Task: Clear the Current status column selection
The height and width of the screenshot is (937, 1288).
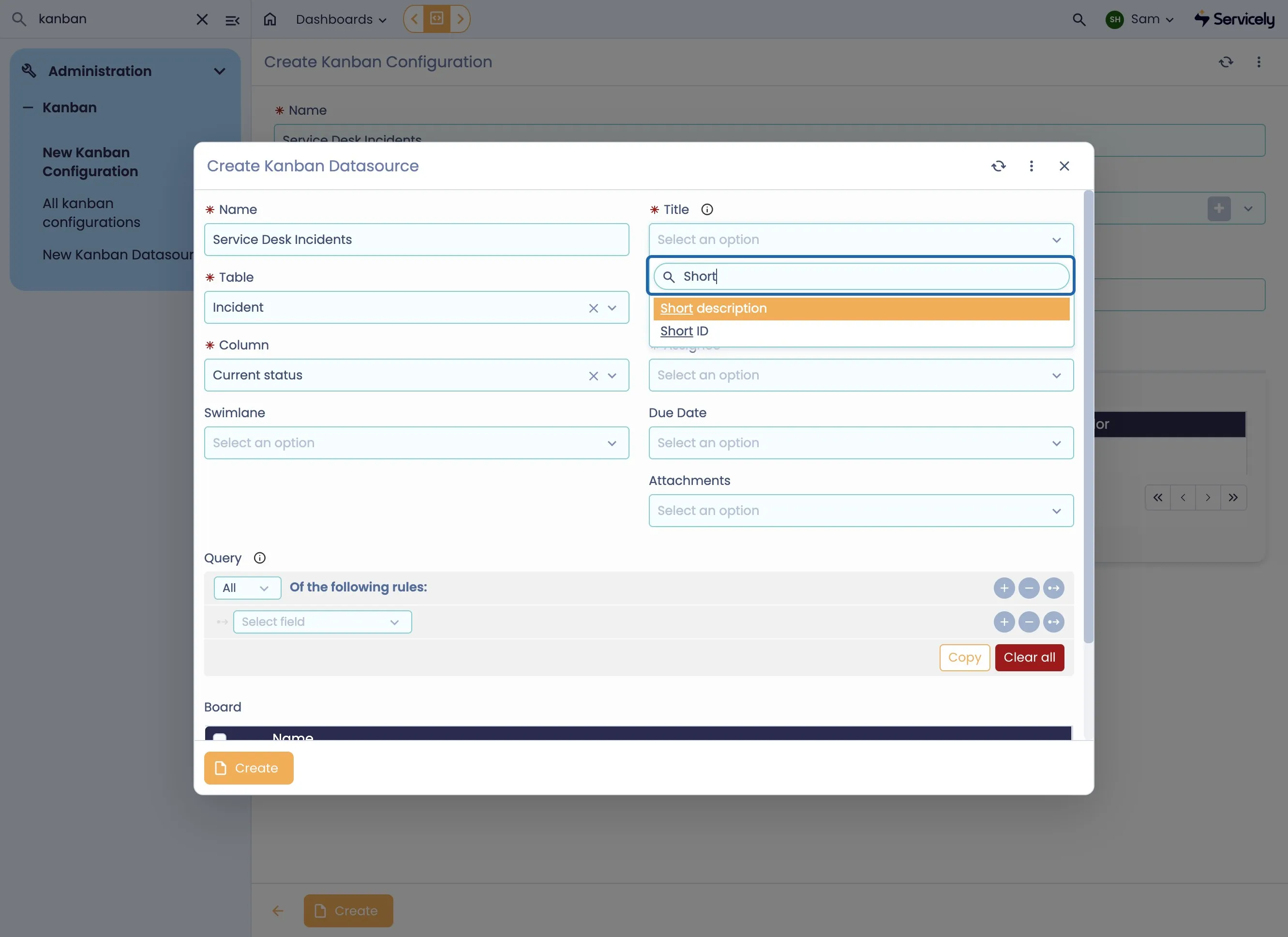Action: [x=594, y=376]
